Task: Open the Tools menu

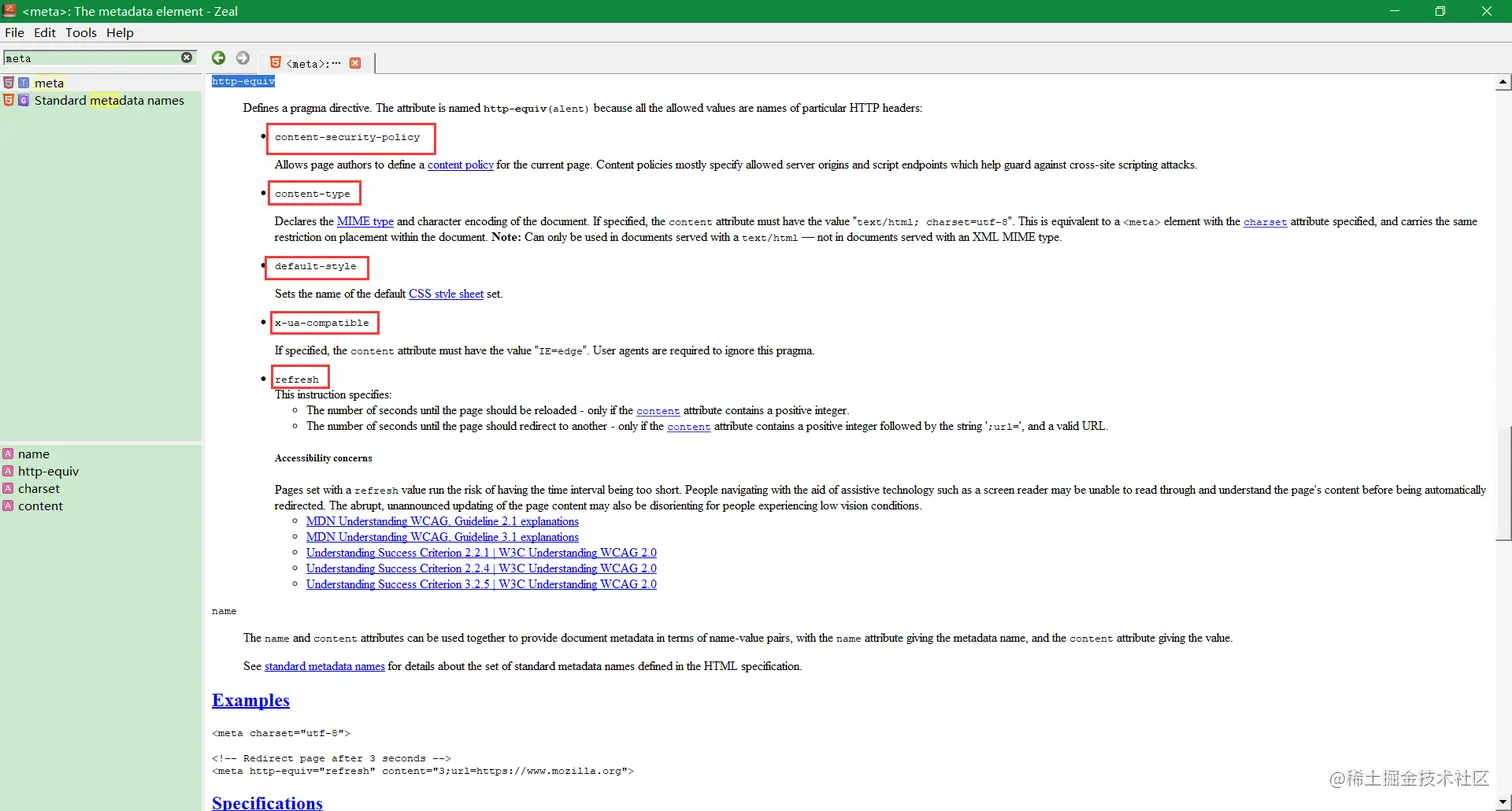Action: (81, 33)
